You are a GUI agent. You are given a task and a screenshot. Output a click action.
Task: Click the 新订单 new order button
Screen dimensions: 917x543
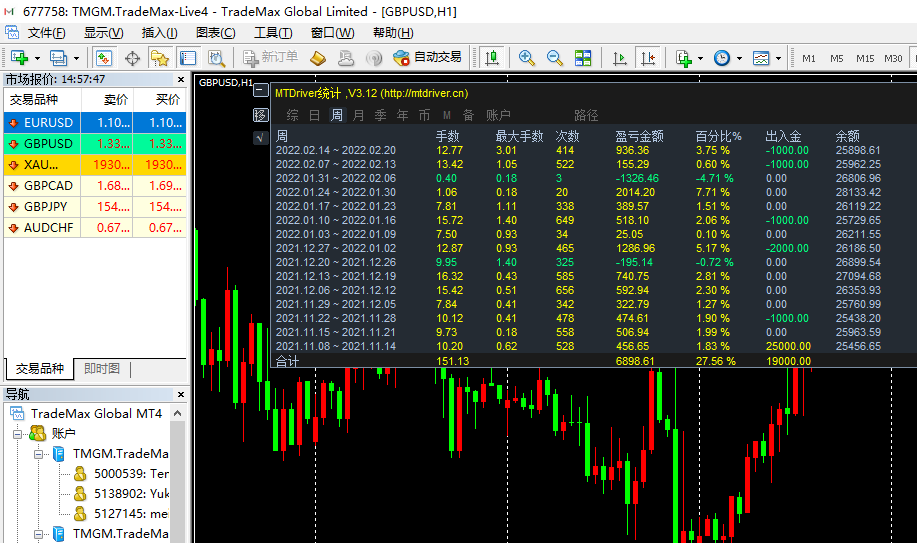(x=270, y=57)
